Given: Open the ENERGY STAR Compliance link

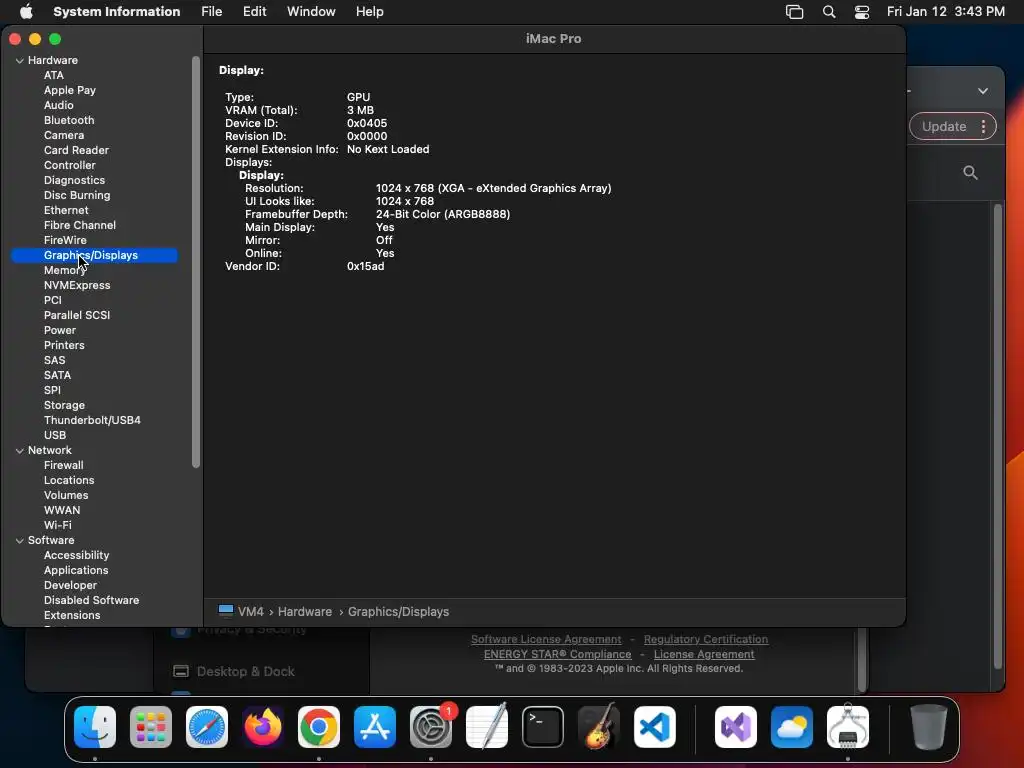Looking at the screenshot, I should tap(557, 654).
